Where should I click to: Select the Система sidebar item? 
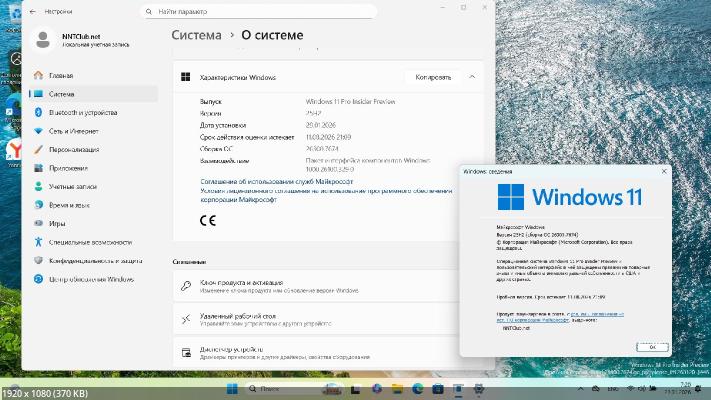61,94
